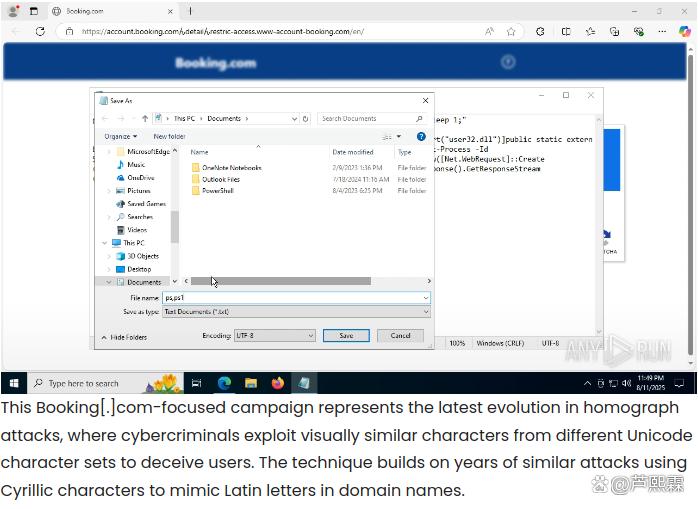This screenshot has height=509, width=698.
Task: Open split screen icon in Edge toolbar
Action: click(x=566, y=32)
